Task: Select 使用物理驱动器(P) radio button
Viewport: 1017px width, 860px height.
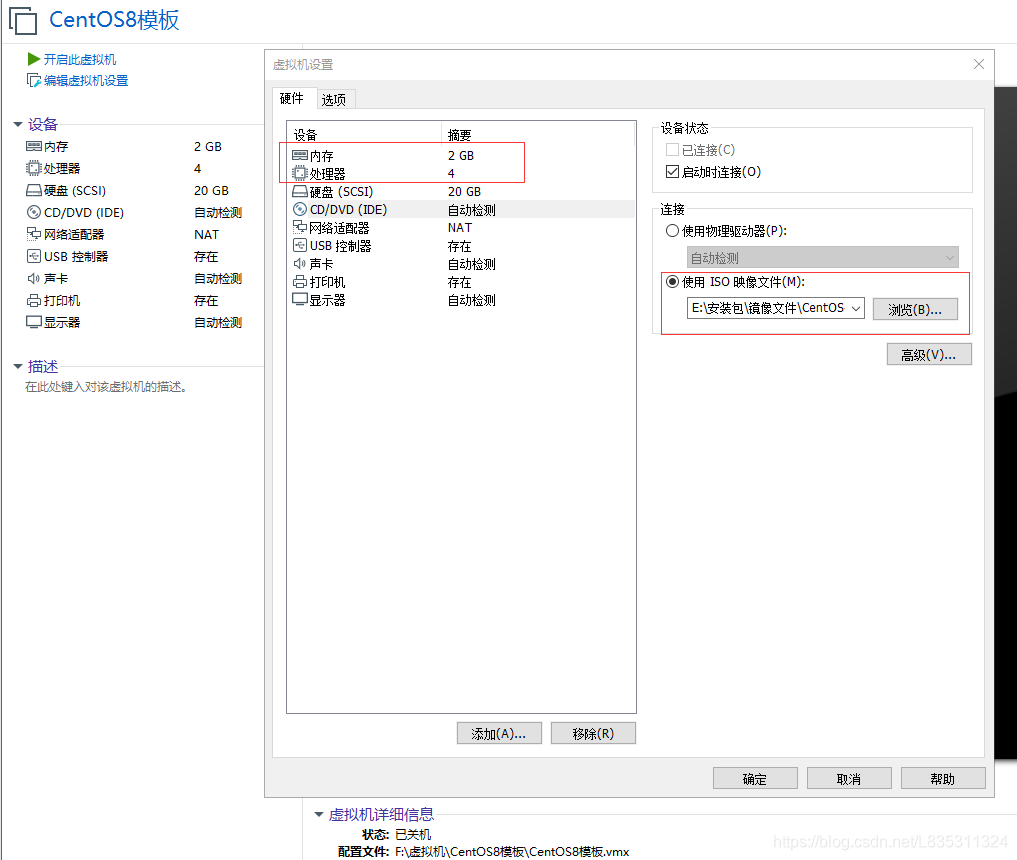Action: (x=672, y=231)
